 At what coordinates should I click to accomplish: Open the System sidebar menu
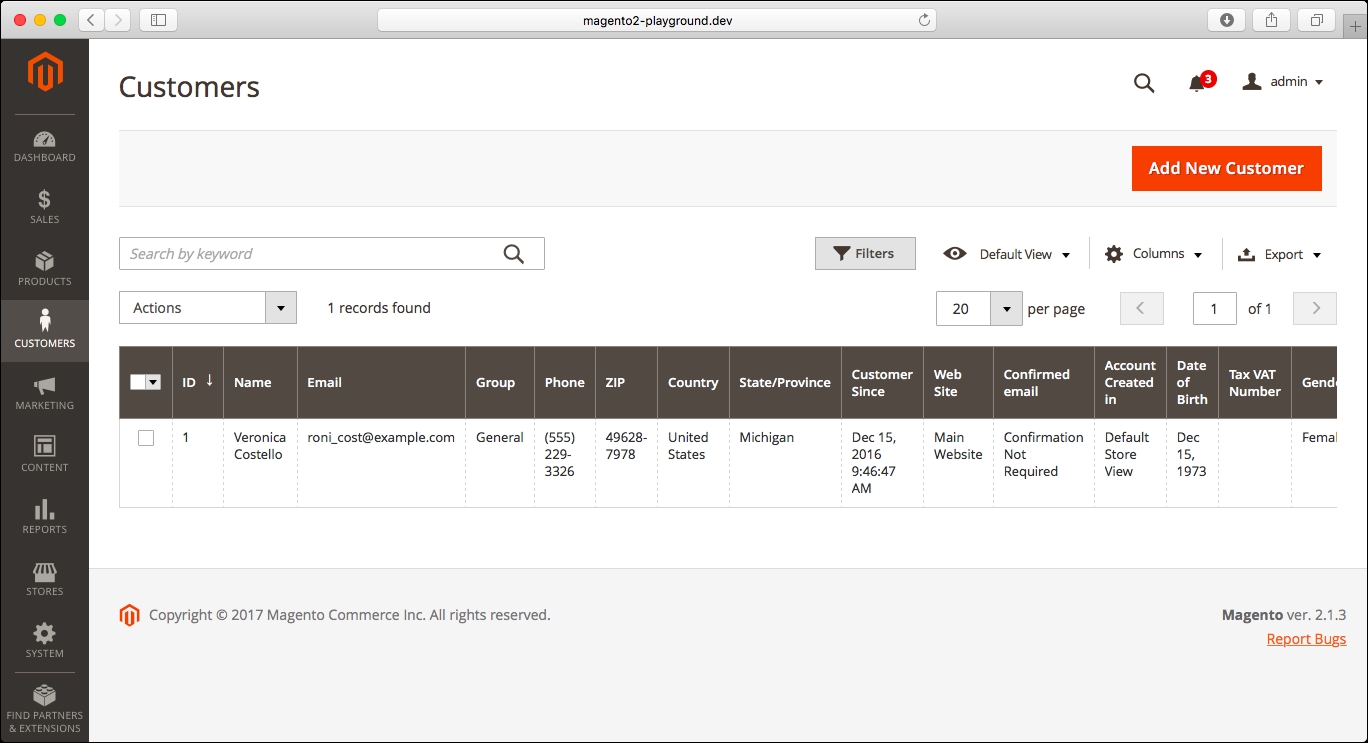click(x=44, y=641)
